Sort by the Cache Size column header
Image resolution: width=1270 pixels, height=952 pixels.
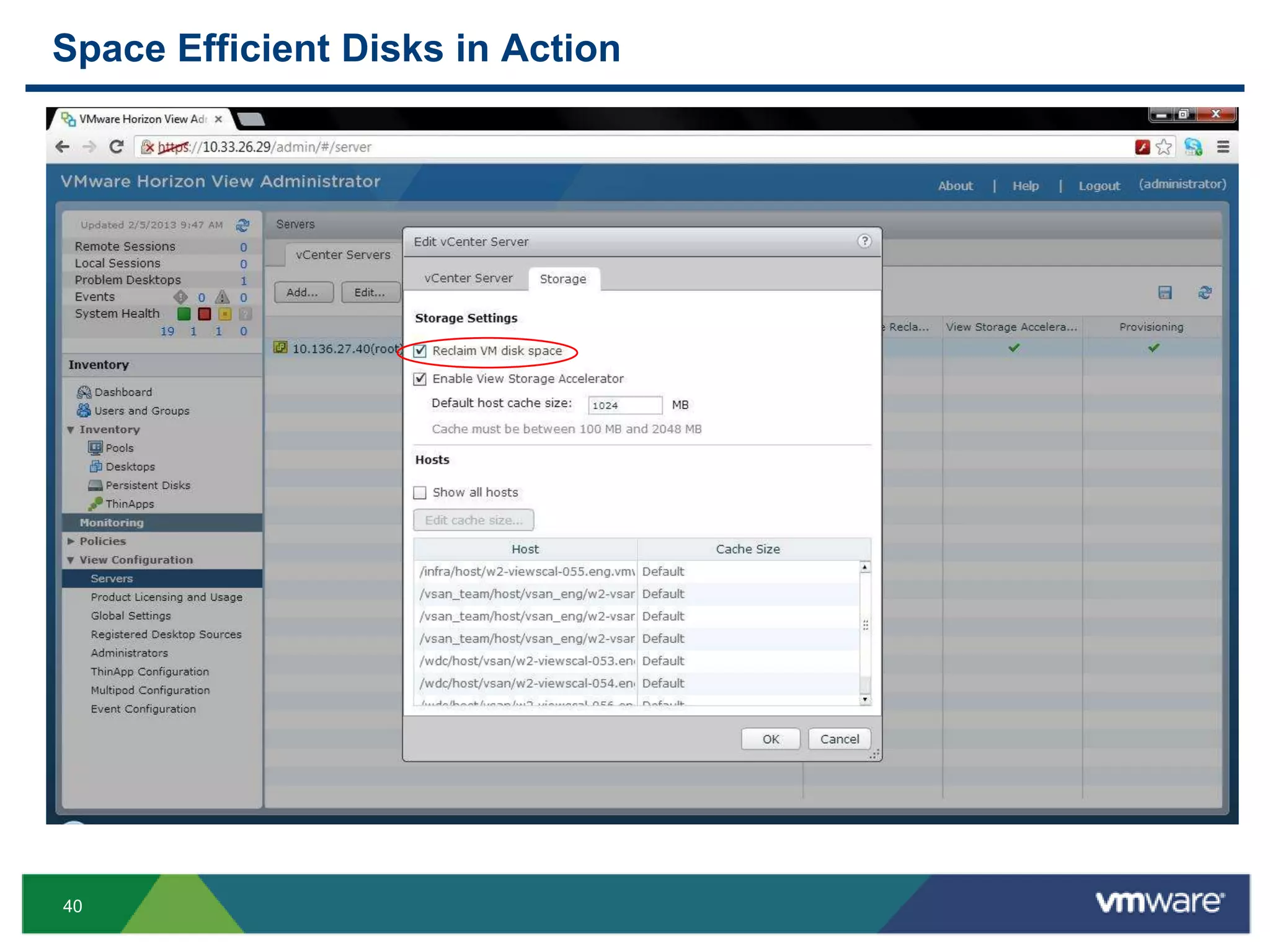pyautogui.click(x=748, y=549)
